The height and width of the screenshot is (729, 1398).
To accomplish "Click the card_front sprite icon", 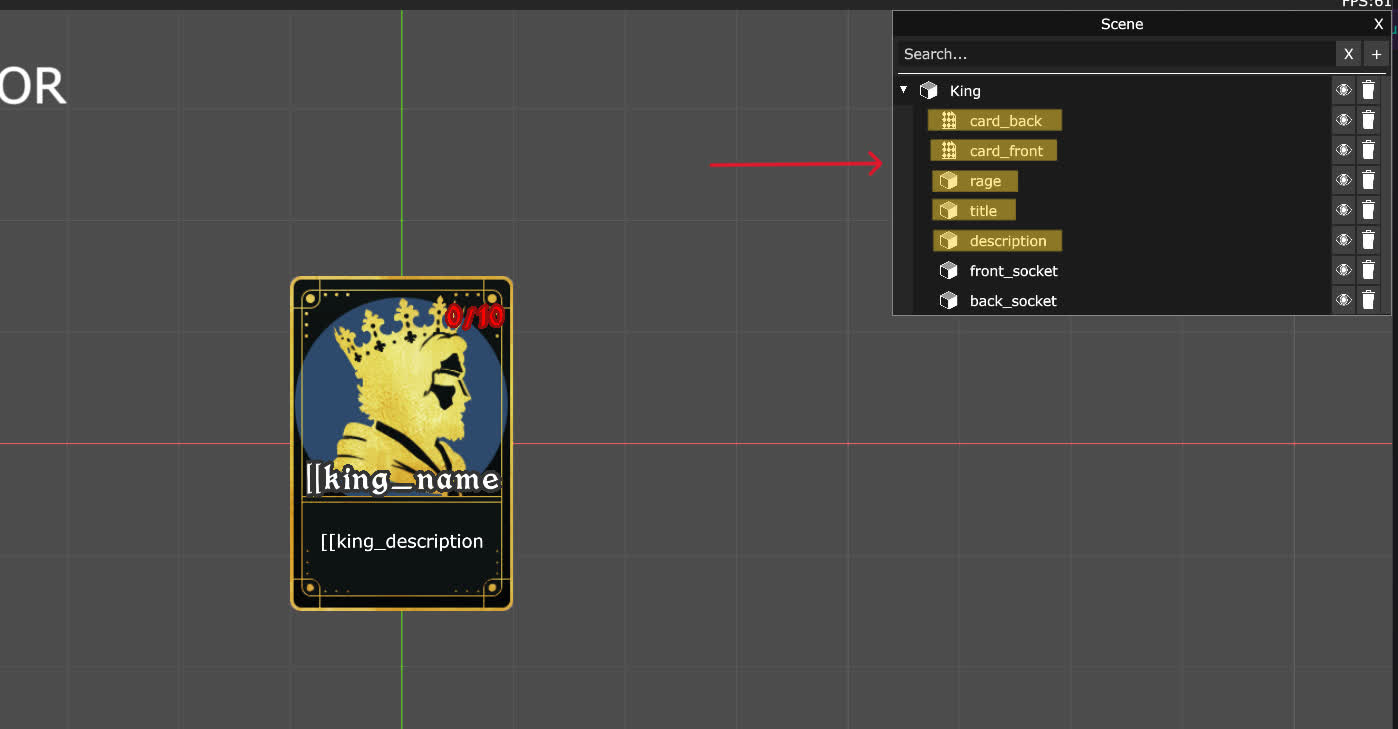I will [x=949, y=151].
